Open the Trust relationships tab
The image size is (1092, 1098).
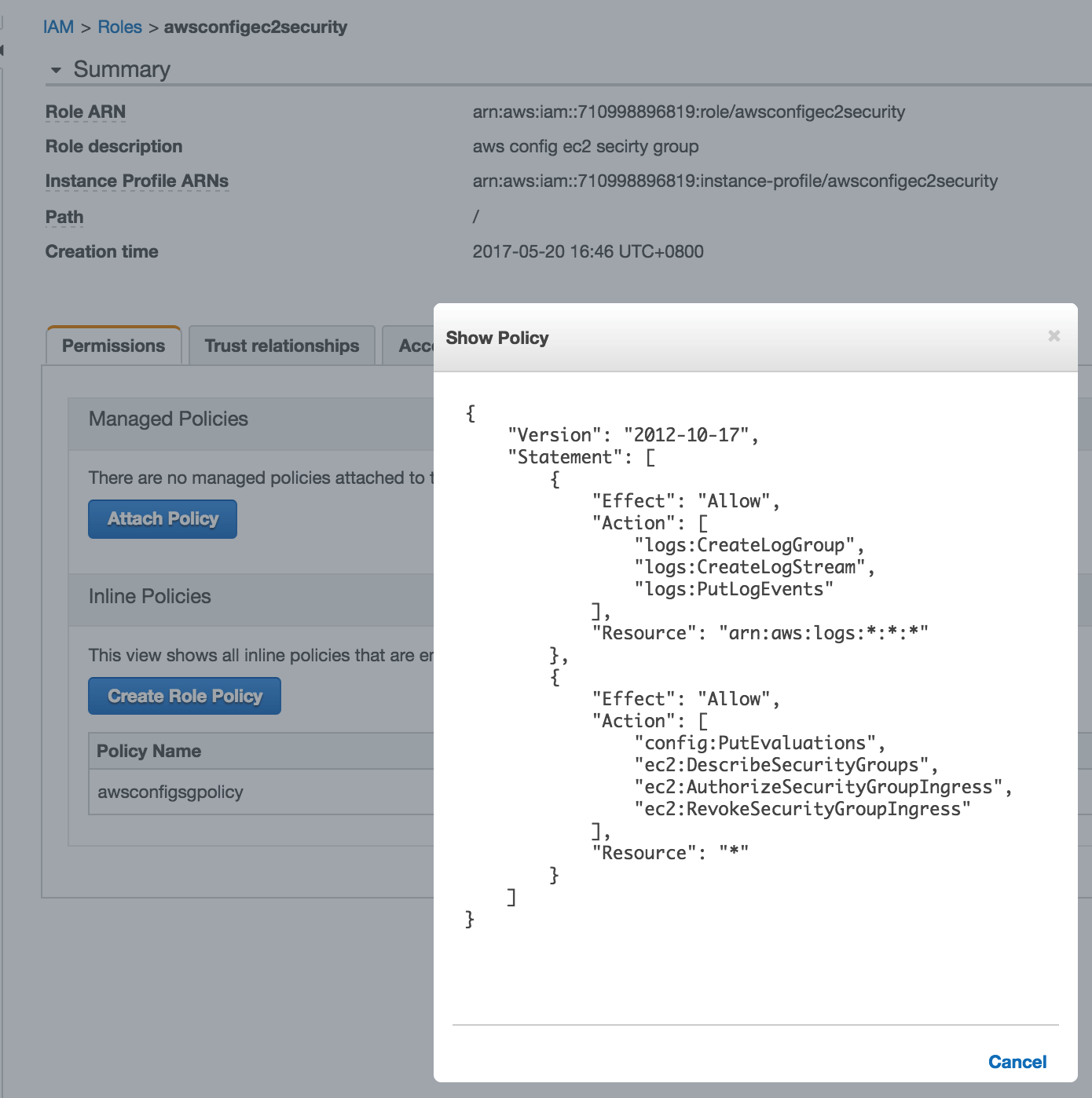pyautogui.click(x=281, y=346)
